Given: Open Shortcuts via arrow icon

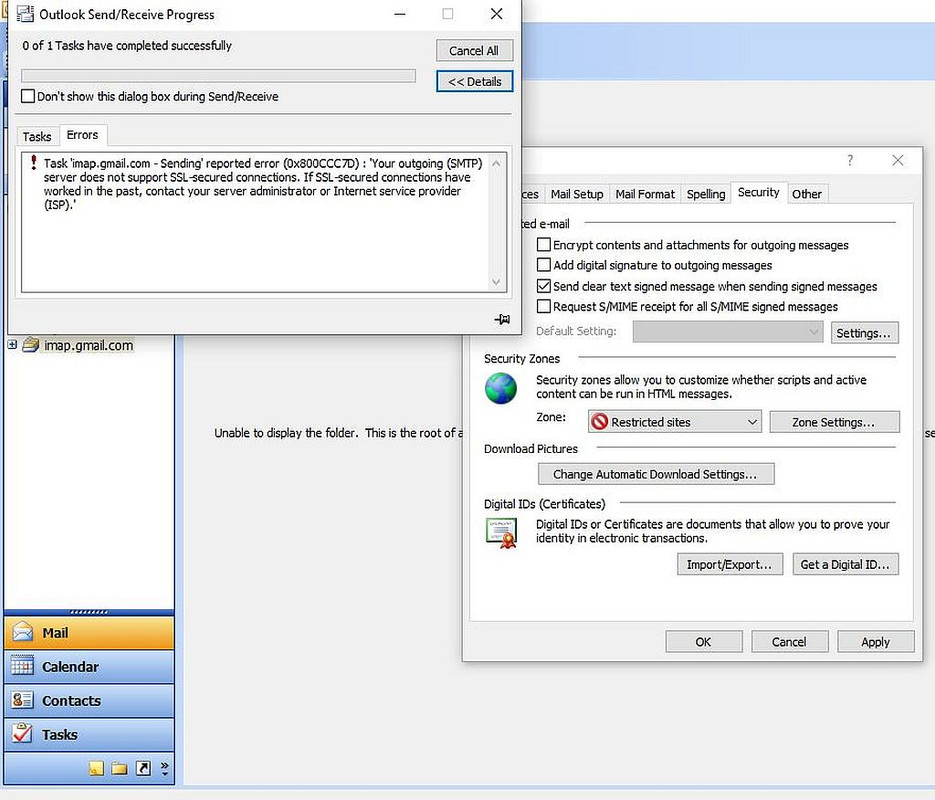Looking at the screenshot, I should pos(143,768).
